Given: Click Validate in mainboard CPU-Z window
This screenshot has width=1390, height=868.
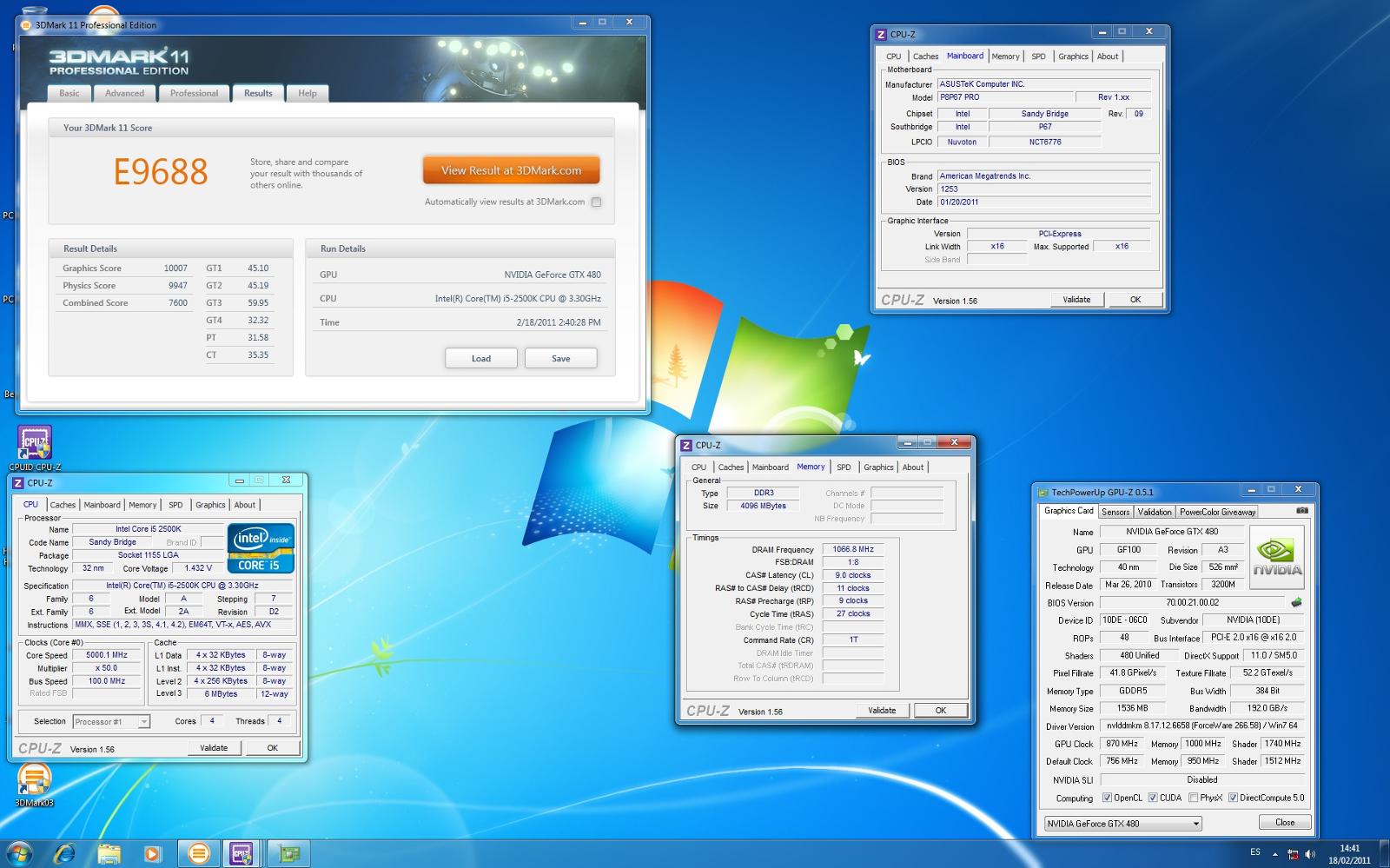Looking at the screenshot, I should pyautogui.click(x=1076, y=299).
